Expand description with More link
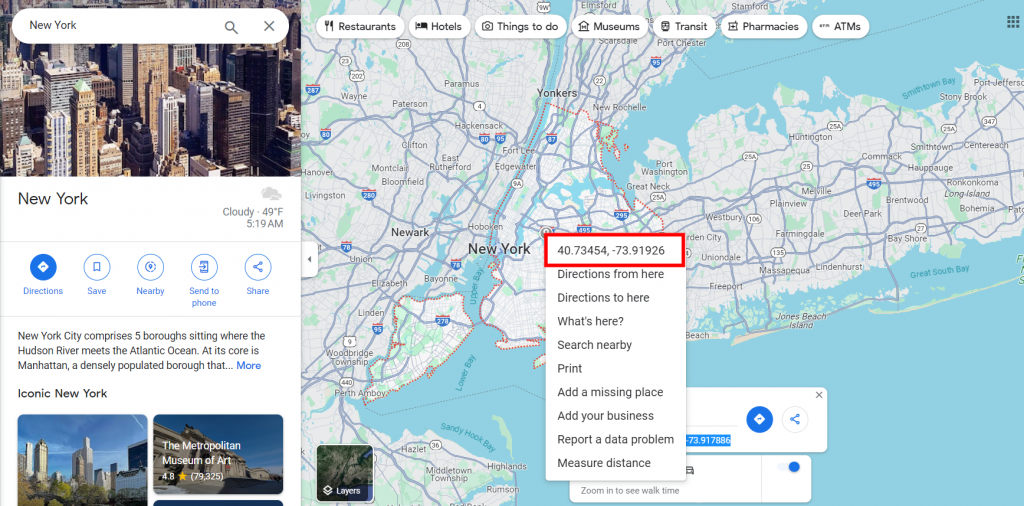The width and height of the screenshot is (1024, 506). tap(249, 366)
